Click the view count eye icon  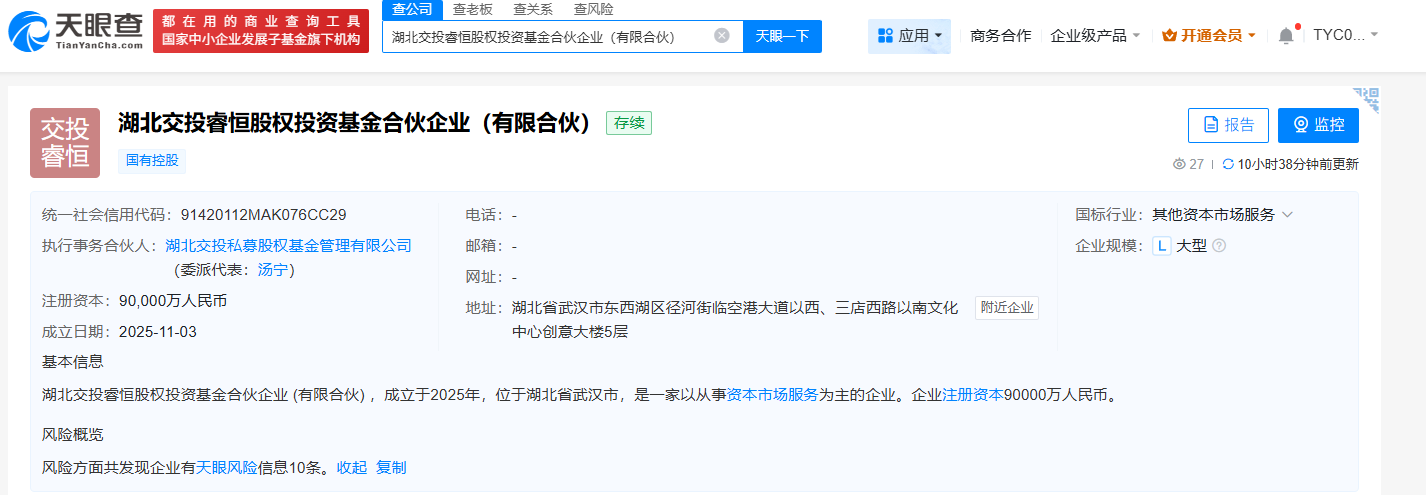click(x=1179, y=164)
